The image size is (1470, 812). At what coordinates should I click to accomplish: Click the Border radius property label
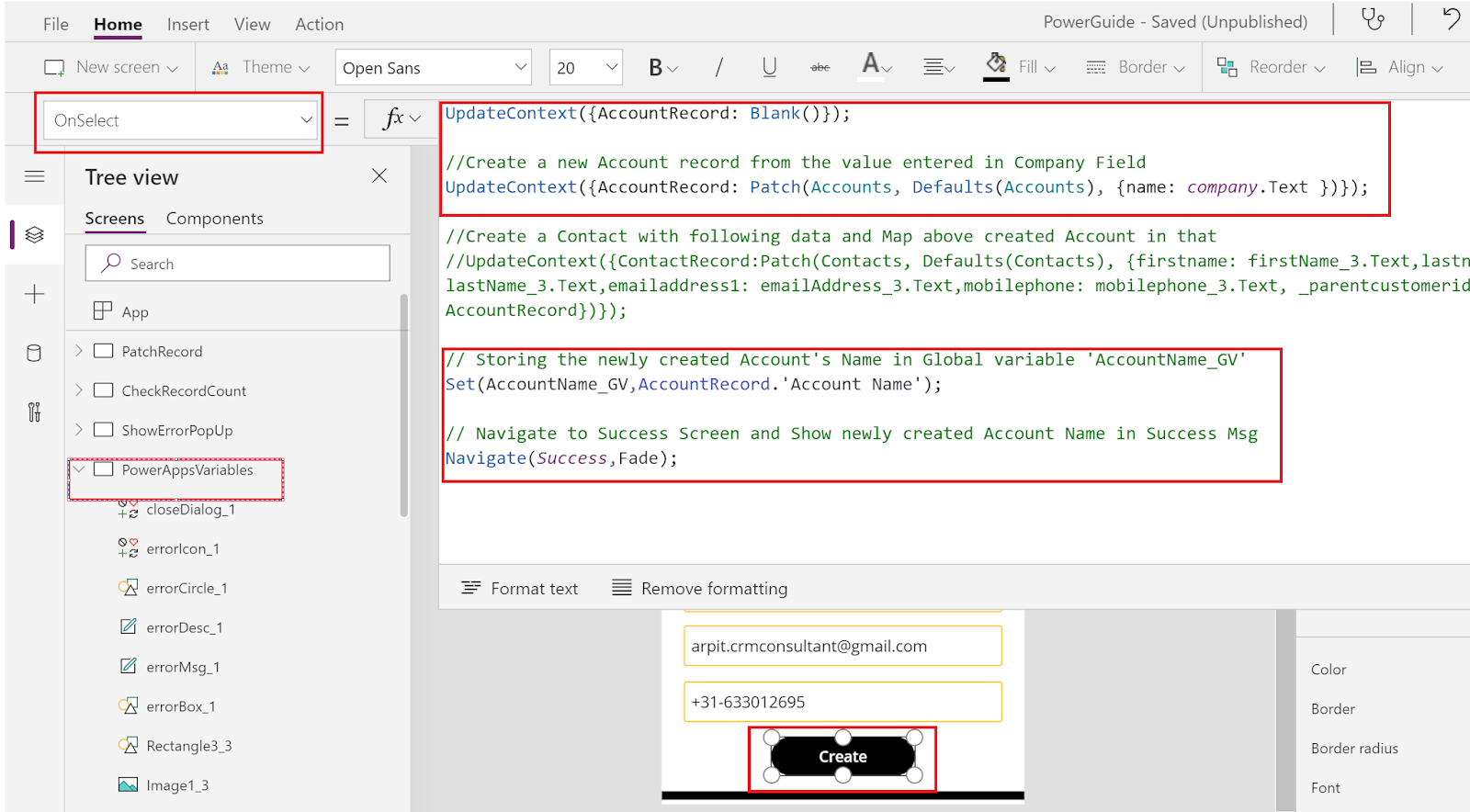[1354, 749]
